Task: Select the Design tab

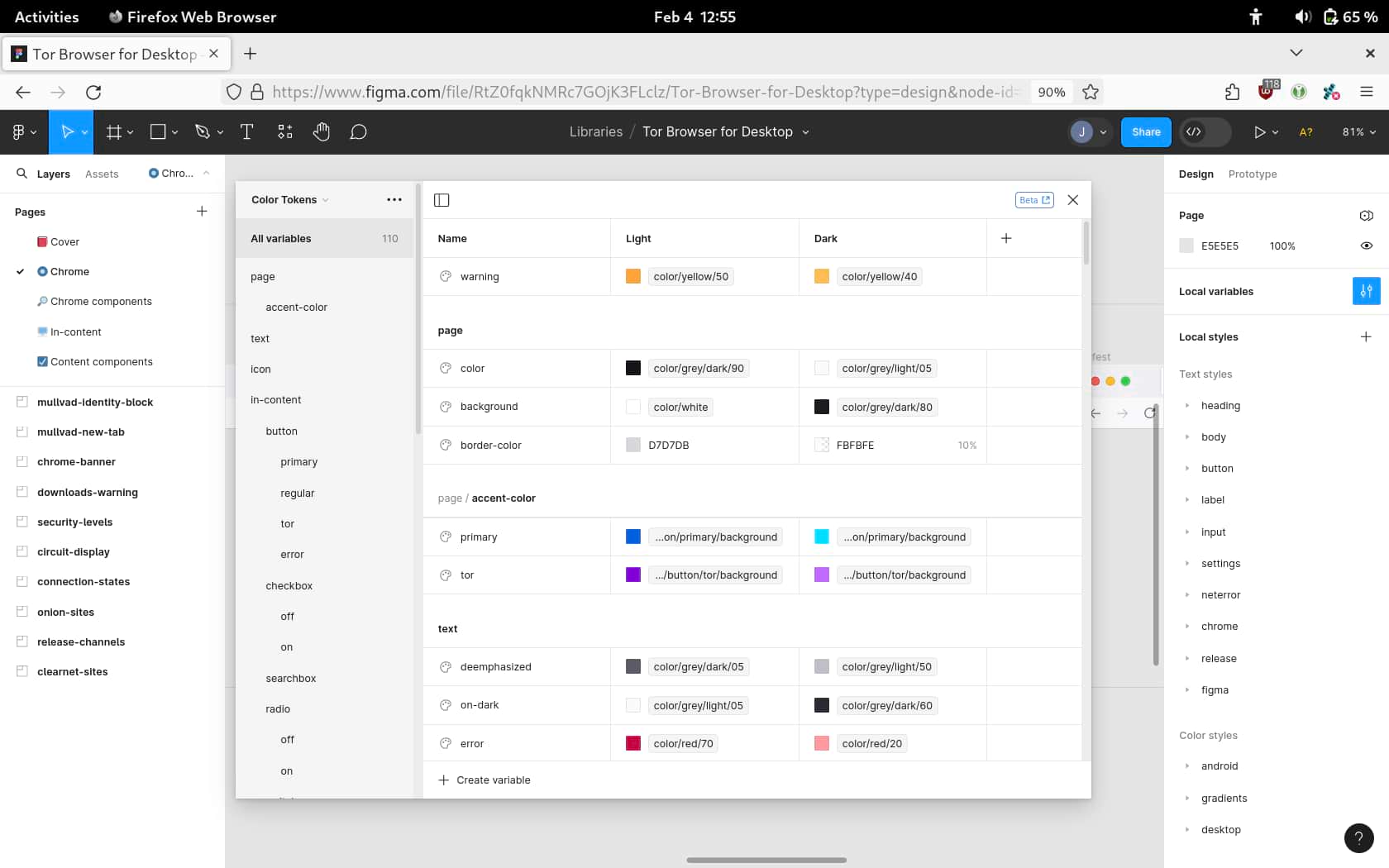Action: click(x=1196, y=174)
